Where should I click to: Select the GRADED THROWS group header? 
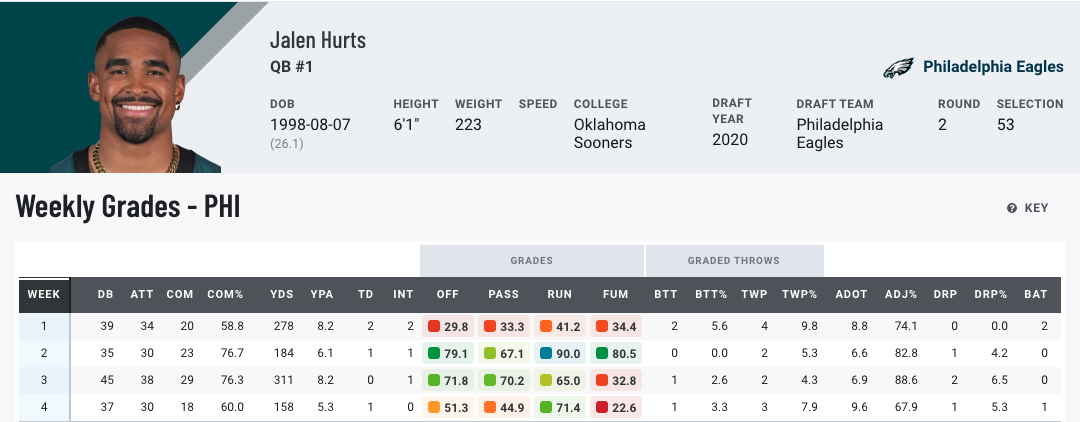coord(734,260)
